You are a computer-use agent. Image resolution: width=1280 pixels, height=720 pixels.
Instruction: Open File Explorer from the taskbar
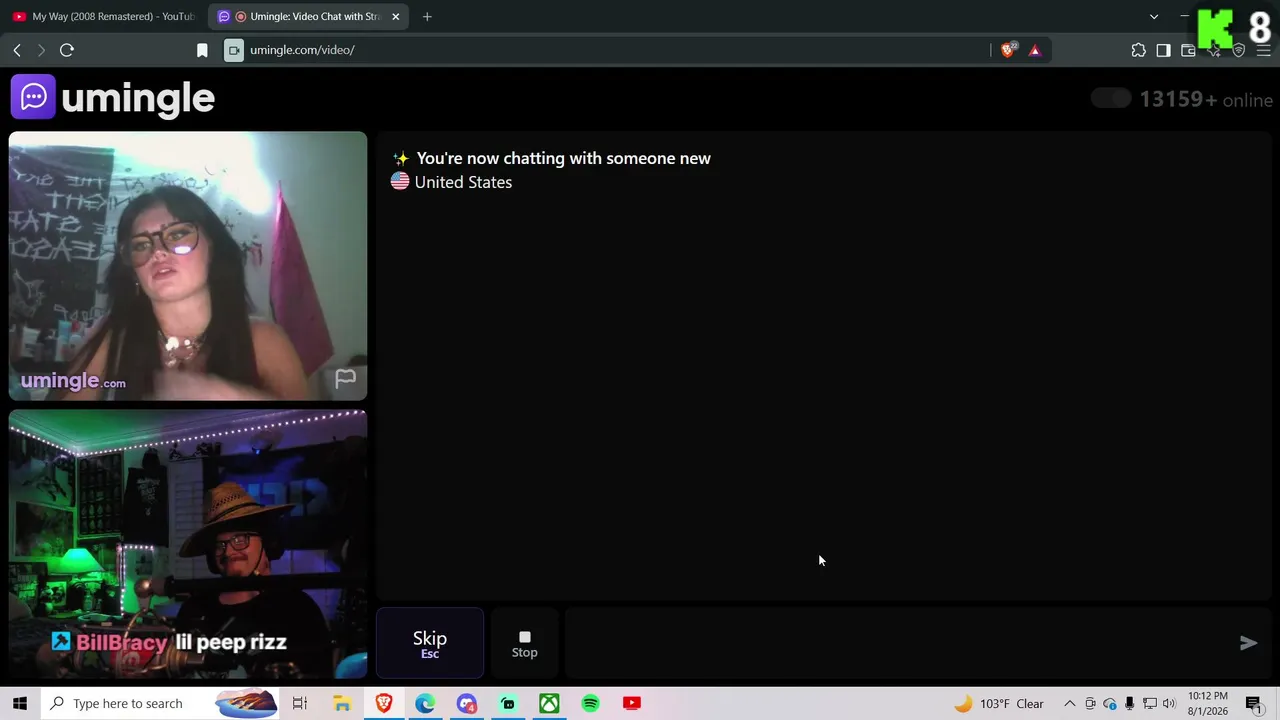(342, 703)
